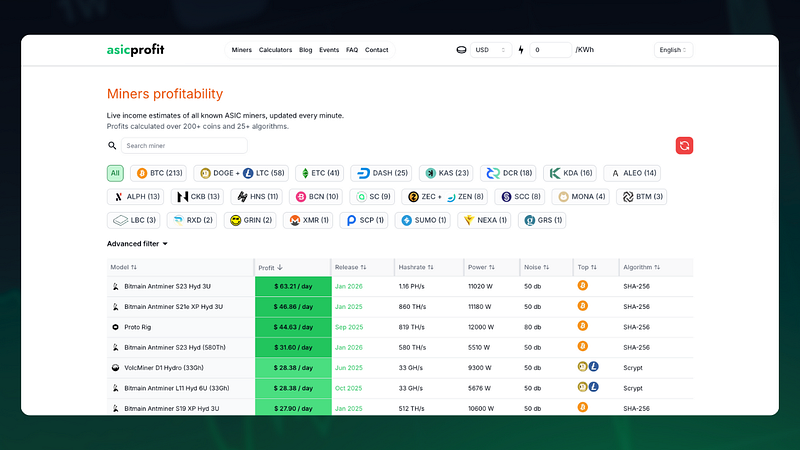This screenshot has width=800, height=450.
Task: Filter miners by KAS (23)
Action: point(446,173)
